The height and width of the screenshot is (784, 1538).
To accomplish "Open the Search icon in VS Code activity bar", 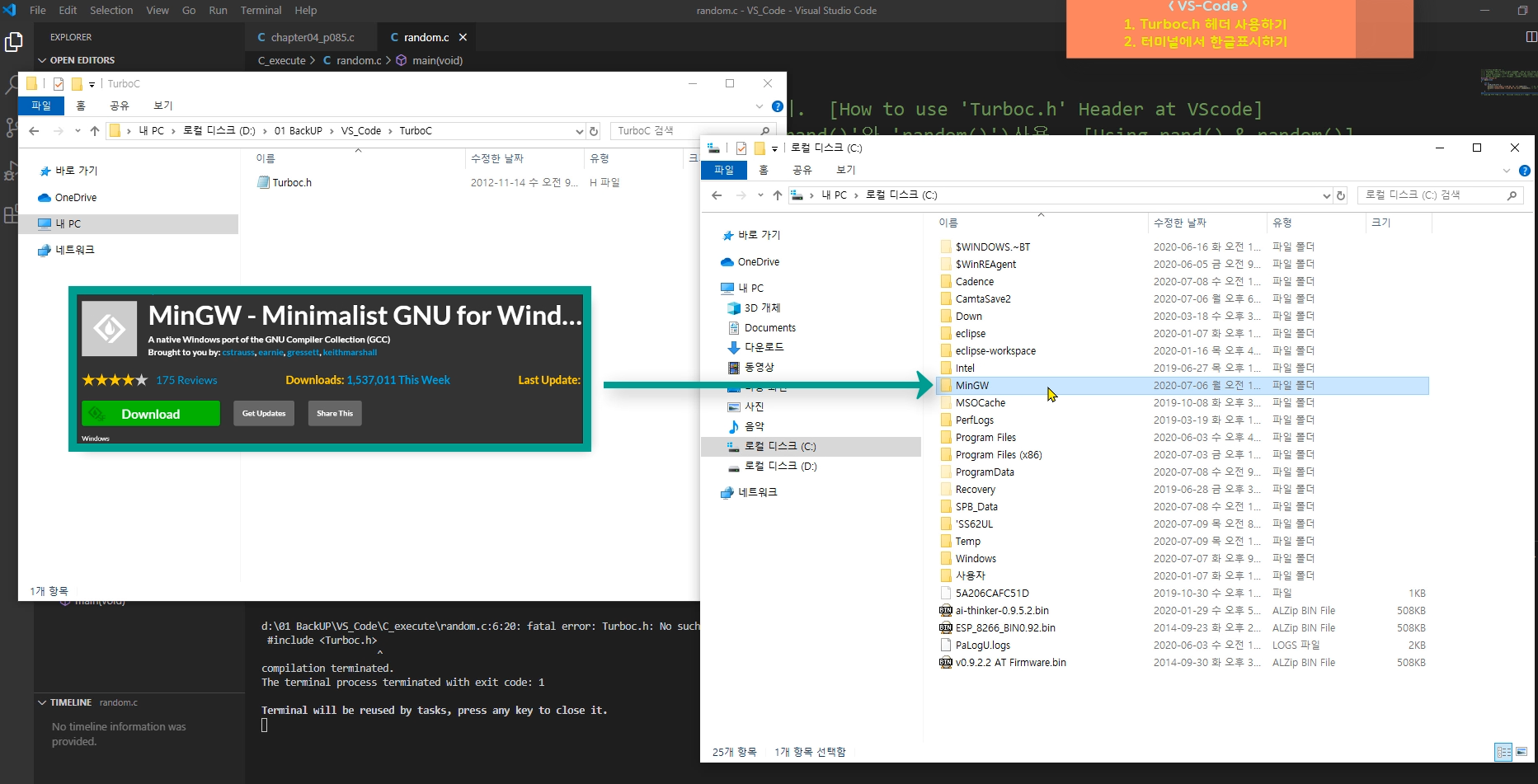I will [x=12, y=83].
